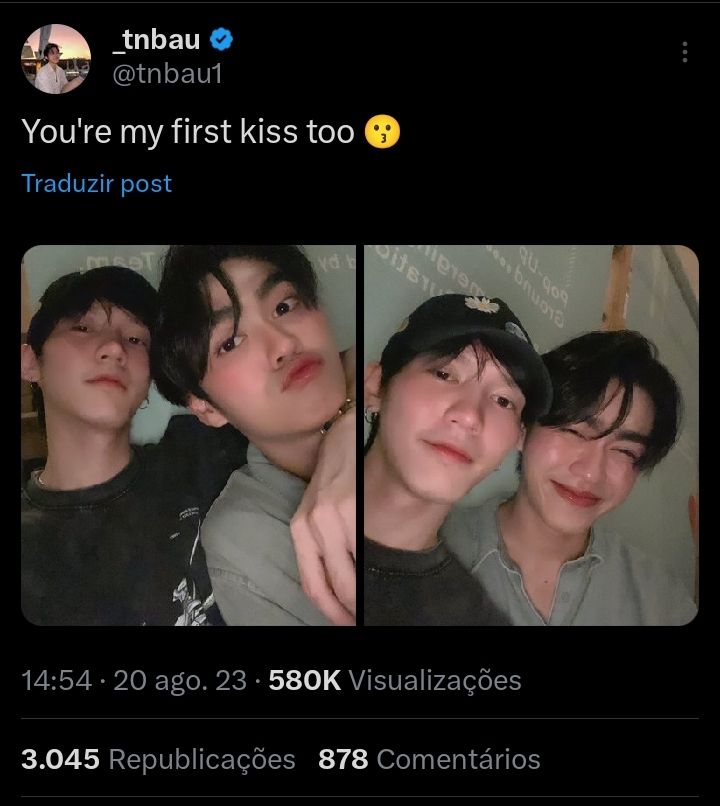Screen dimensions: 720x806
Task: Open the Republicações list
Action: (202, 759)
